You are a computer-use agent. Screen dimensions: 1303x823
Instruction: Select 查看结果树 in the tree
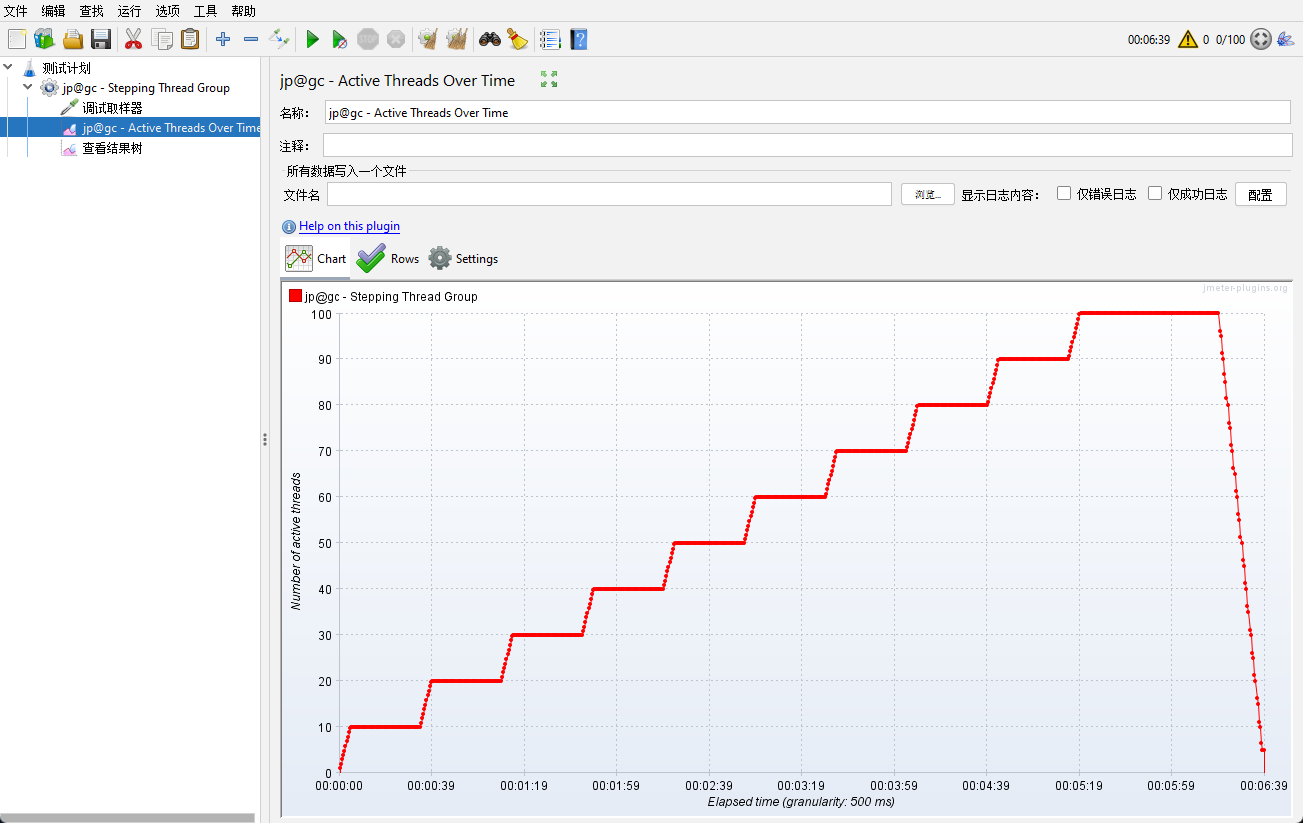112,148
